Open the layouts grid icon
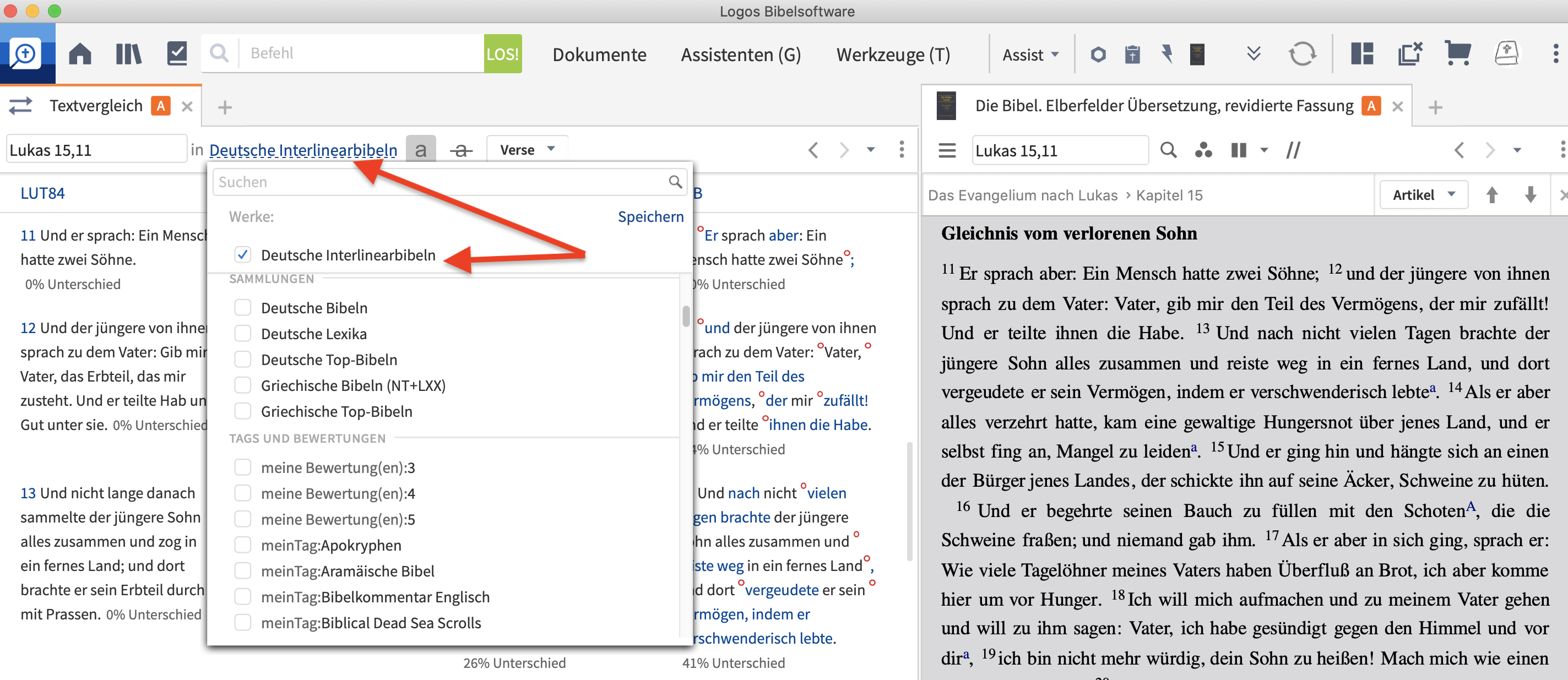 coord(1361,54)
